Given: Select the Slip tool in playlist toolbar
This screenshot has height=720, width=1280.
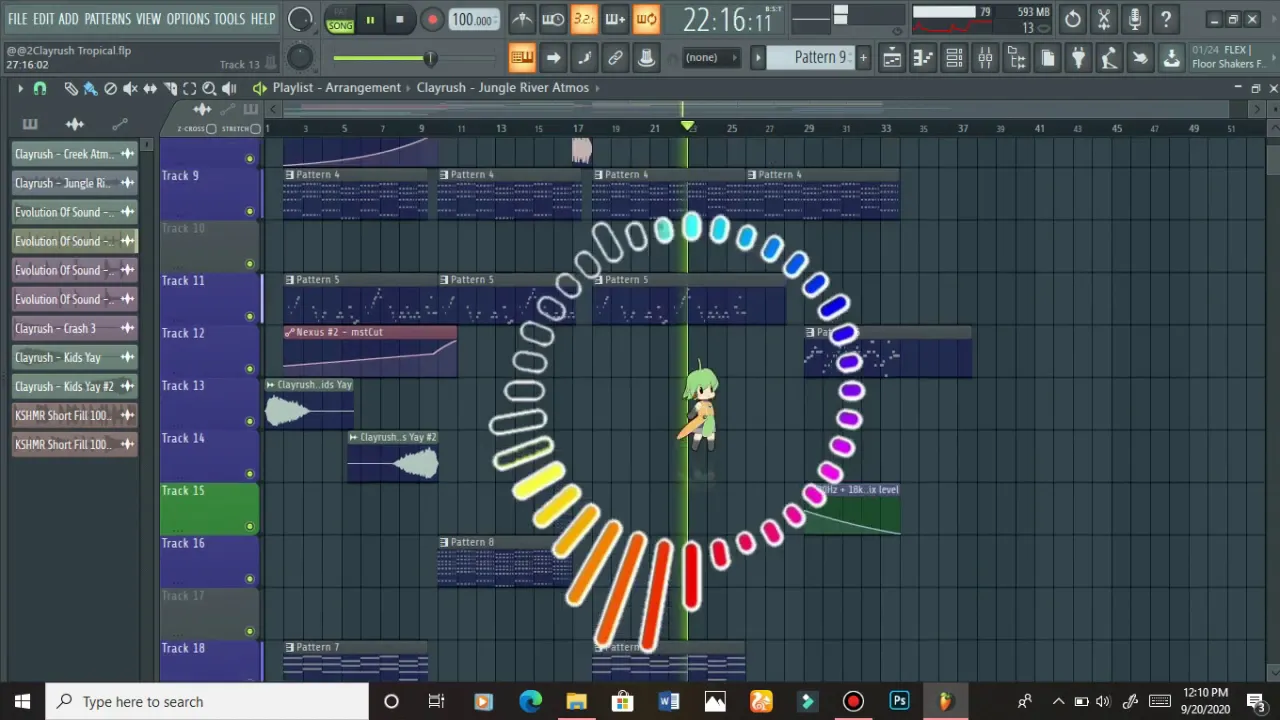Looking at the screenshot, I should (x=150, y=88).
